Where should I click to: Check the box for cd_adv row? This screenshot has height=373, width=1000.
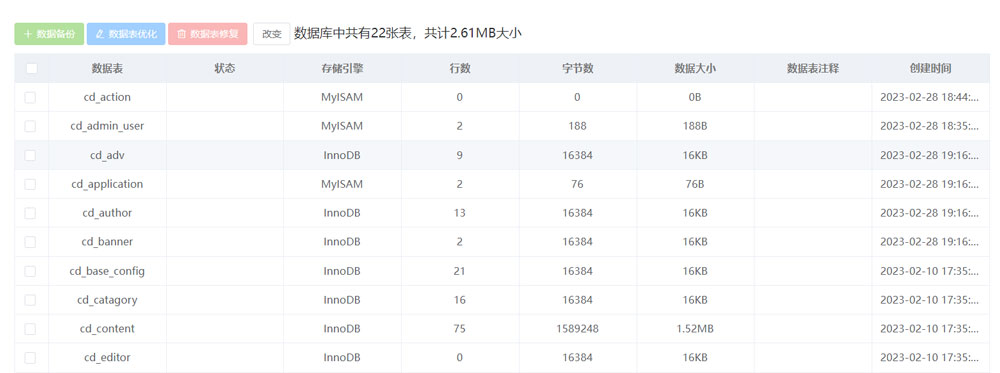(x=30, y=155)
